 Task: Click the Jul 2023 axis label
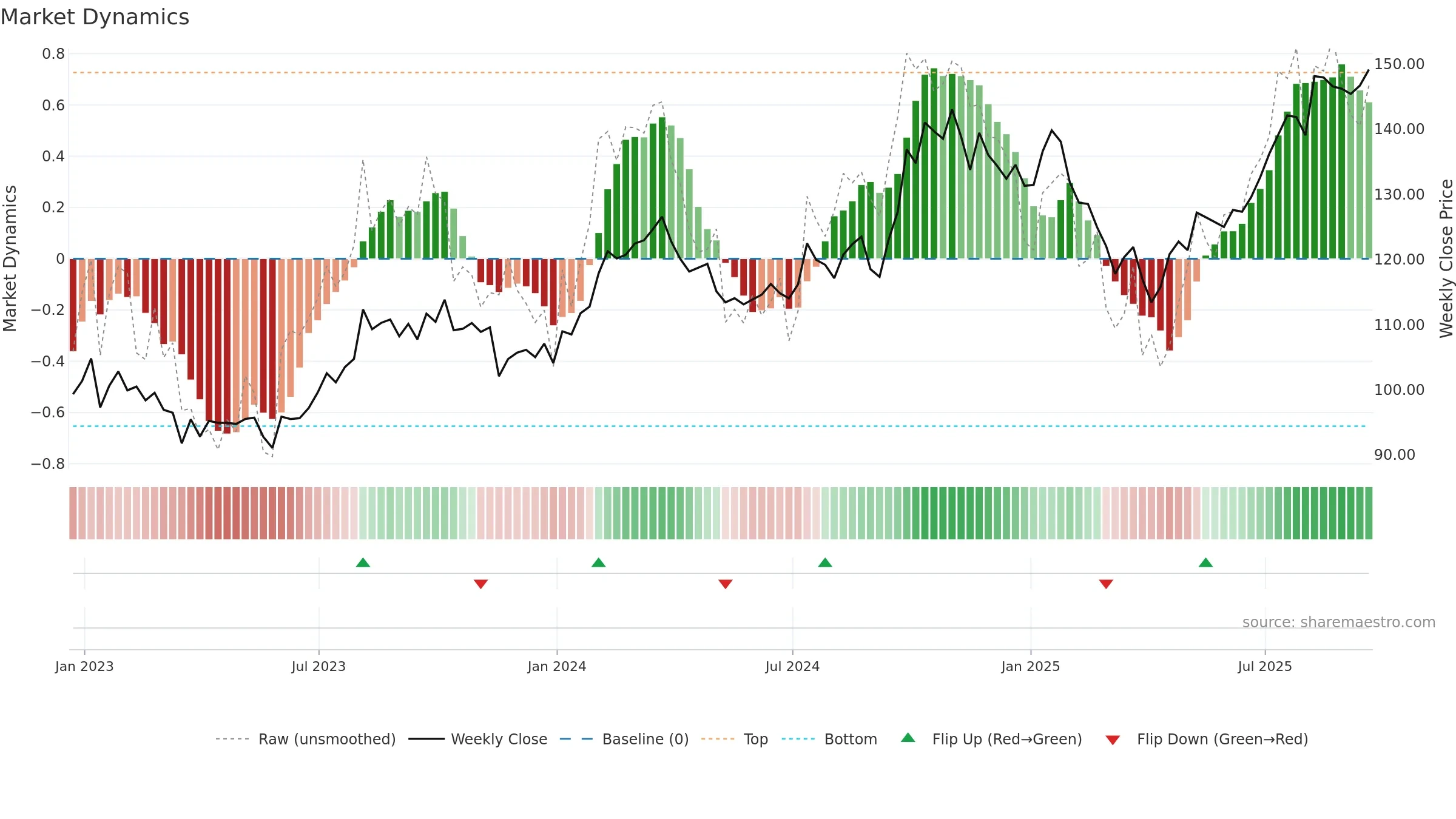point(318,666)
